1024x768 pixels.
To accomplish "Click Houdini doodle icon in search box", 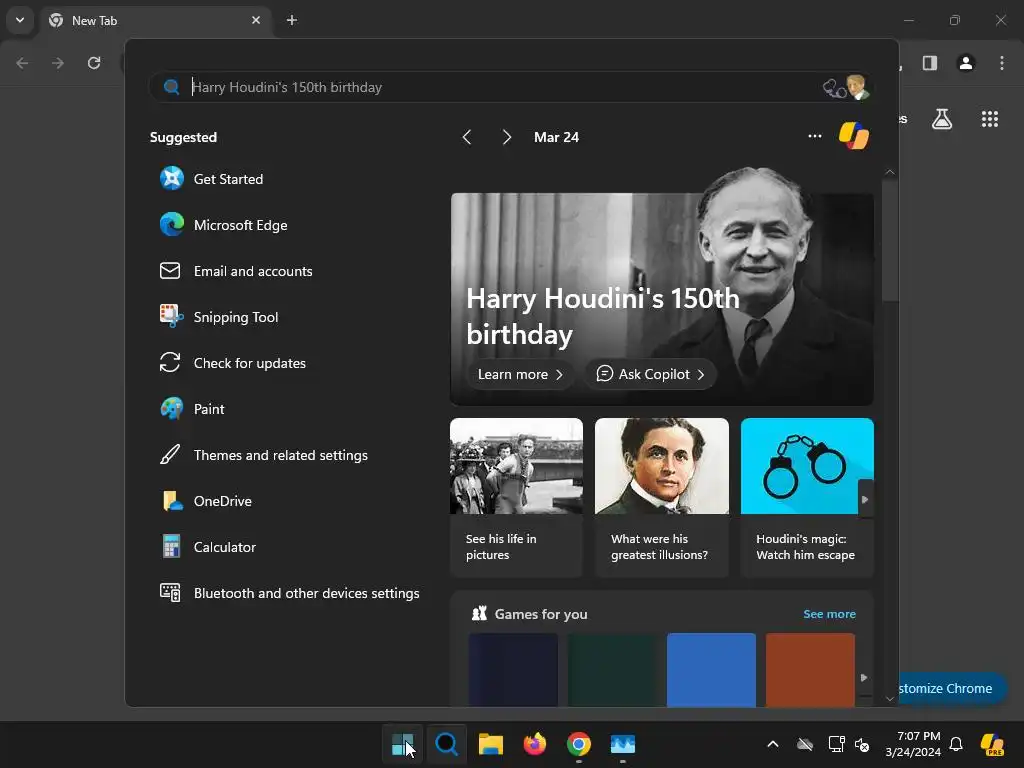I will 846,87.
